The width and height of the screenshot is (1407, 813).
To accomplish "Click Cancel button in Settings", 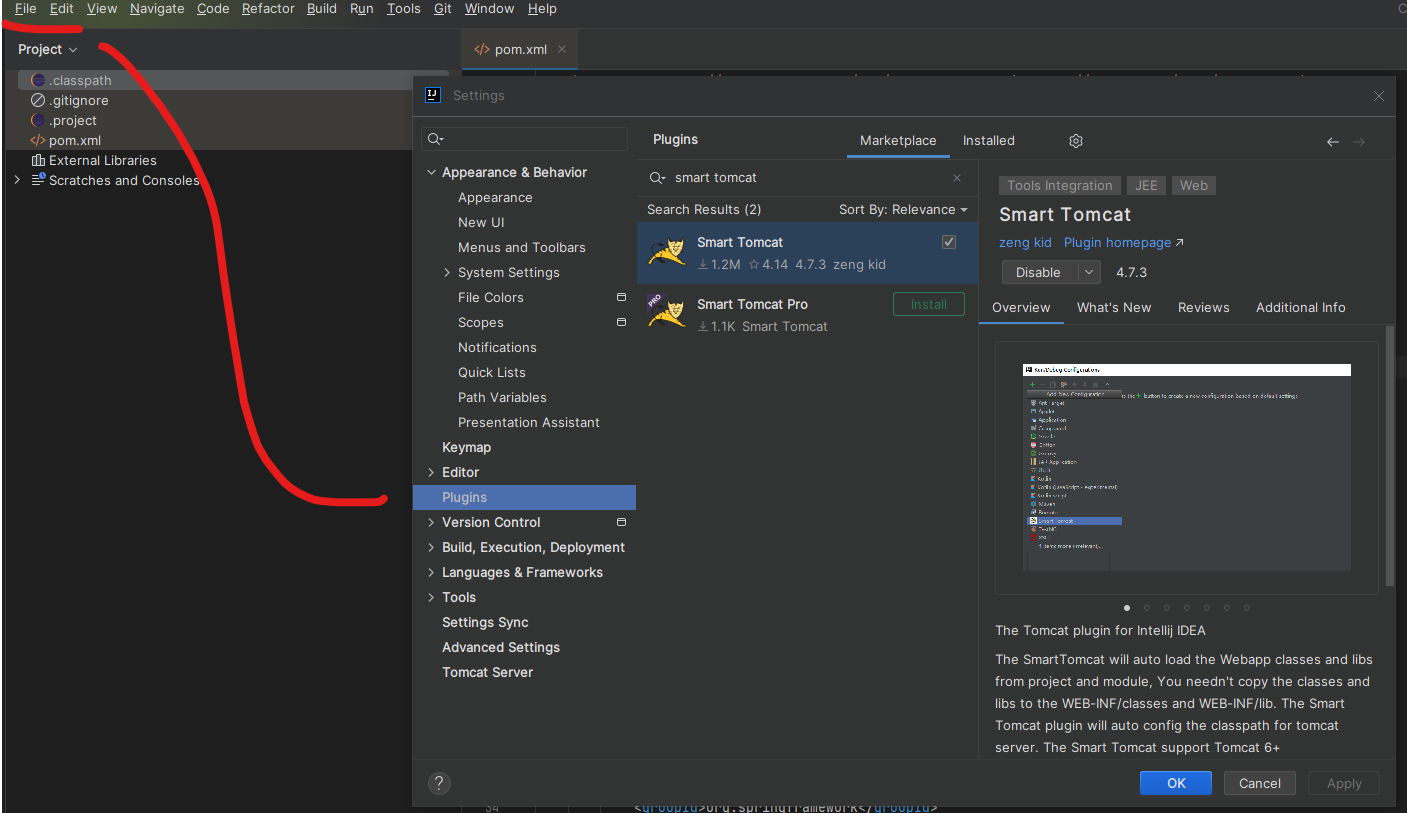I will pos(1260,783).
